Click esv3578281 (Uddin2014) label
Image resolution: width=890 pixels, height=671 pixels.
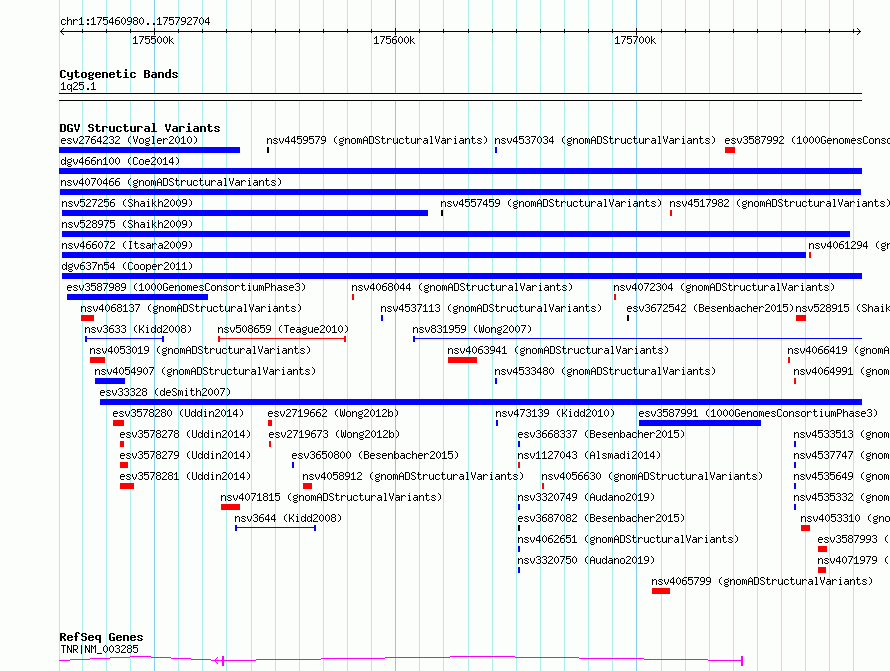click(x=185, y=476)
